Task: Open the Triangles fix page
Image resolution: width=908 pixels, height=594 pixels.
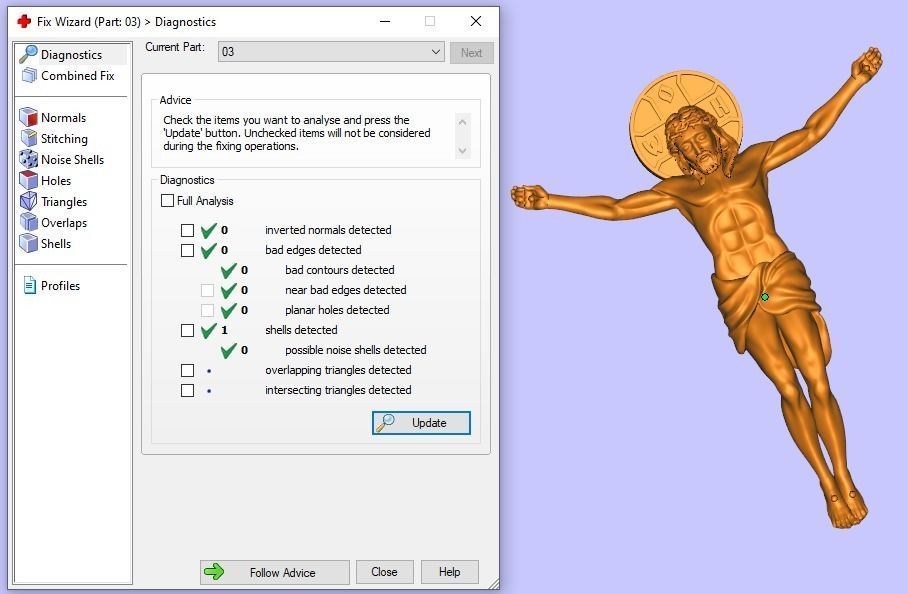Action: [x=64, y=202]
